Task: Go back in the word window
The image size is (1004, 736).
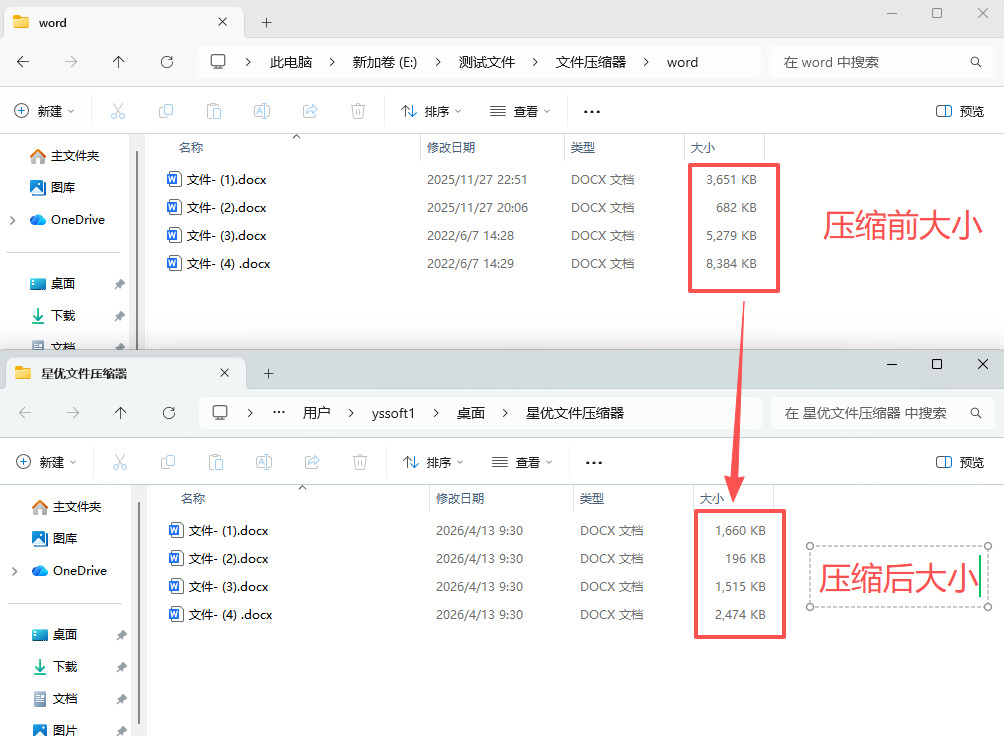Action: [x=23, y=62]
